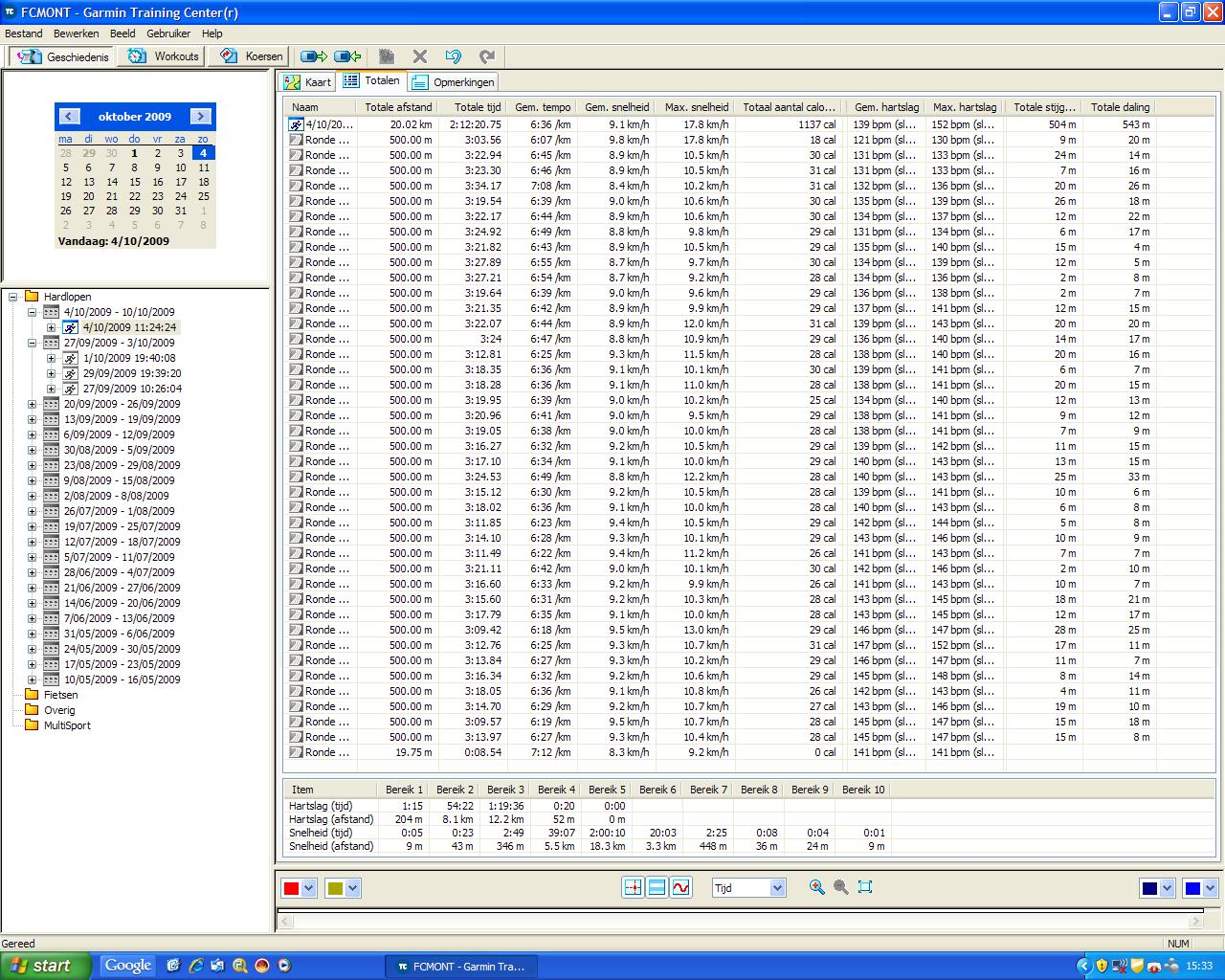The image size is (1225, 980).
Task: Click the fit-to-window zoom icon
Action: tap(865, 887)
